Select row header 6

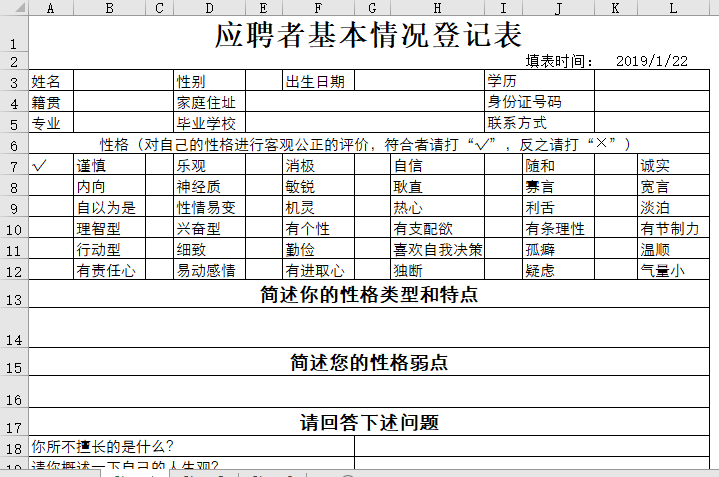click(14, 145)
